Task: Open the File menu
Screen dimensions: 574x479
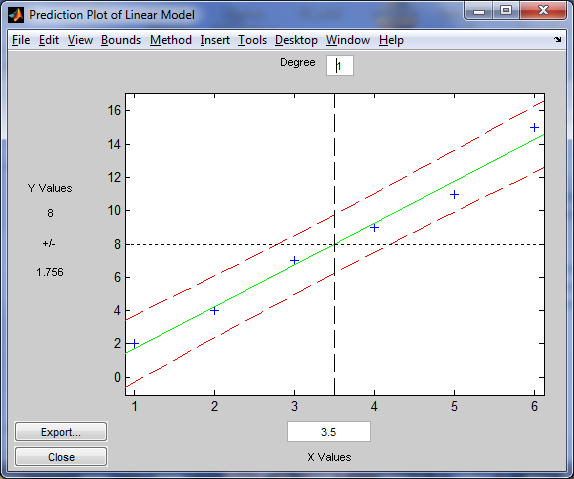Action: tap(21, 40)
